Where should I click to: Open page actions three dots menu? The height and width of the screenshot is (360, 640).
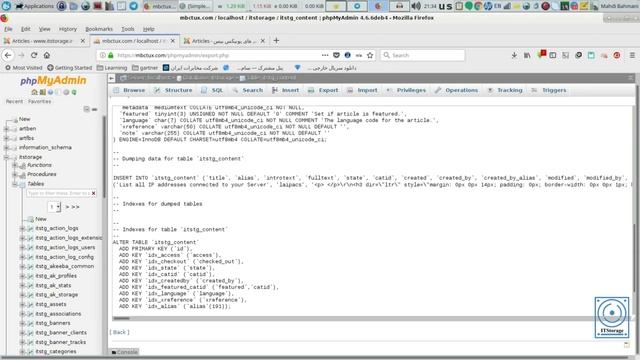(x=325, y=55)
